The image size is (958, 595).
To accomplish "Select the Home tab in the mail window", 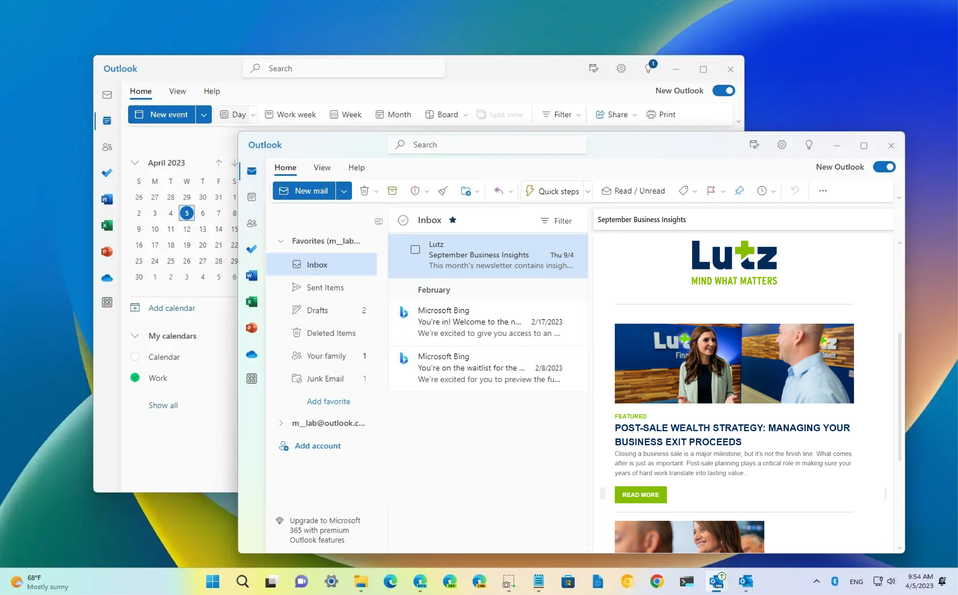I will (285, 167).
